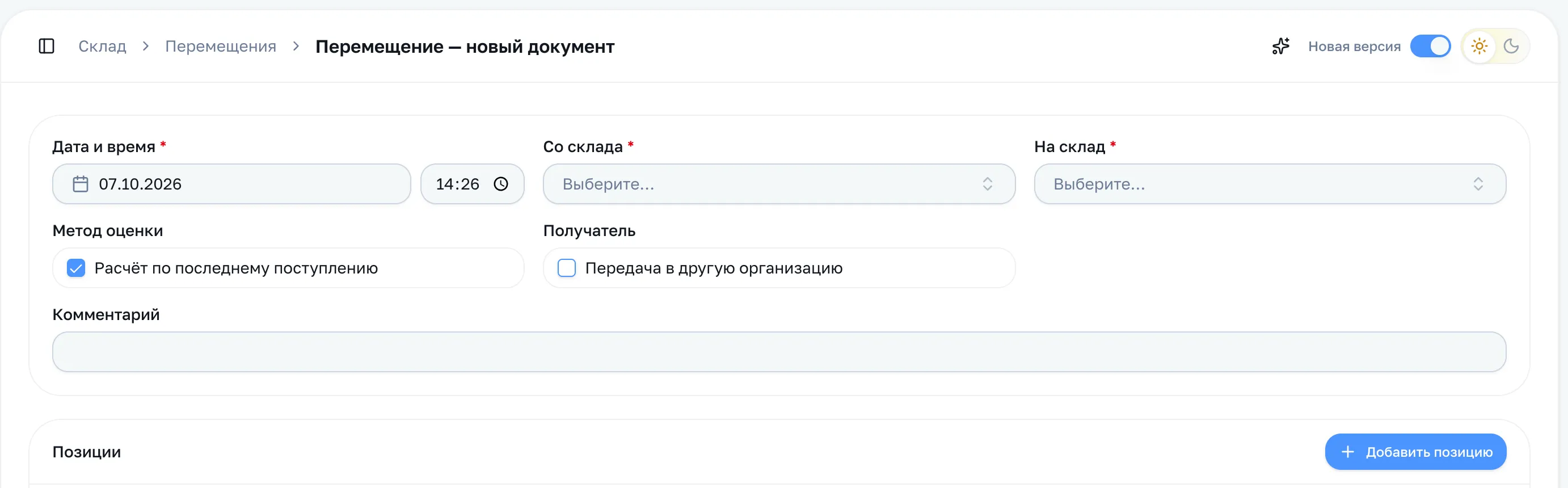The image size is (1568, 488).
Task: Click the chevron after Перемещения breadcrumb
Action: (296, 46)
